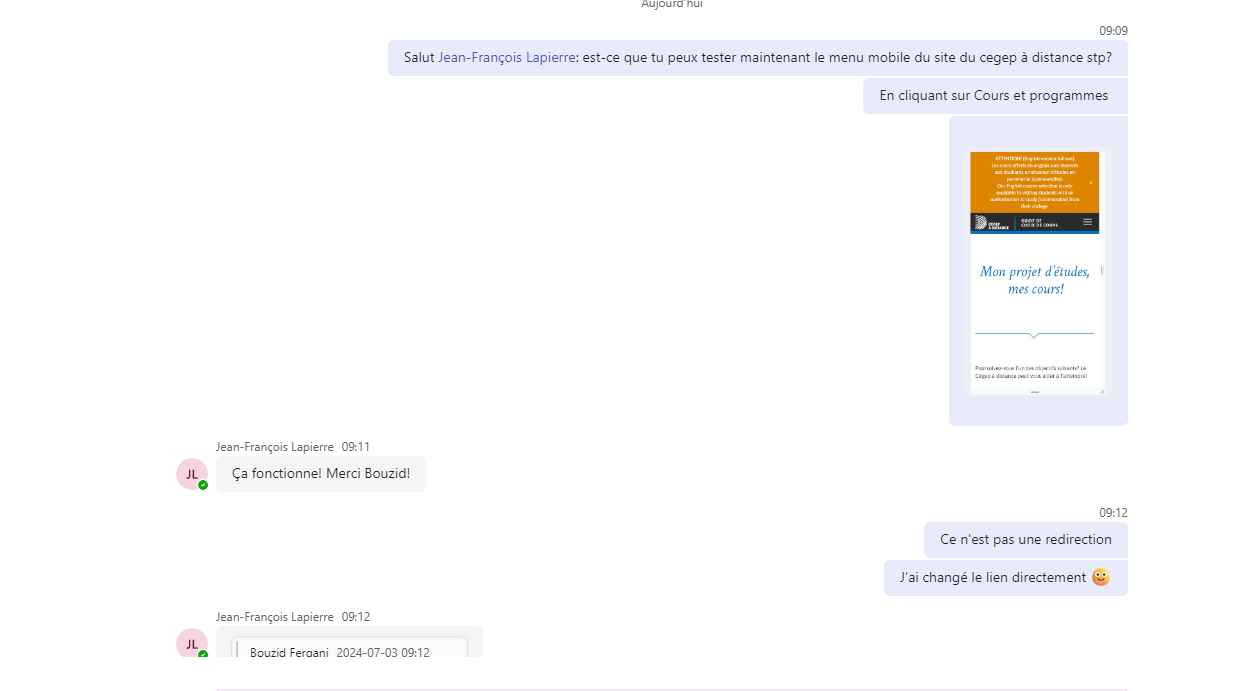This screenshot has width=1254, height=691.
Task: Select the "J'ai changé le lien directement" message
Action: pyautogui.click(x=1006, y=578)
